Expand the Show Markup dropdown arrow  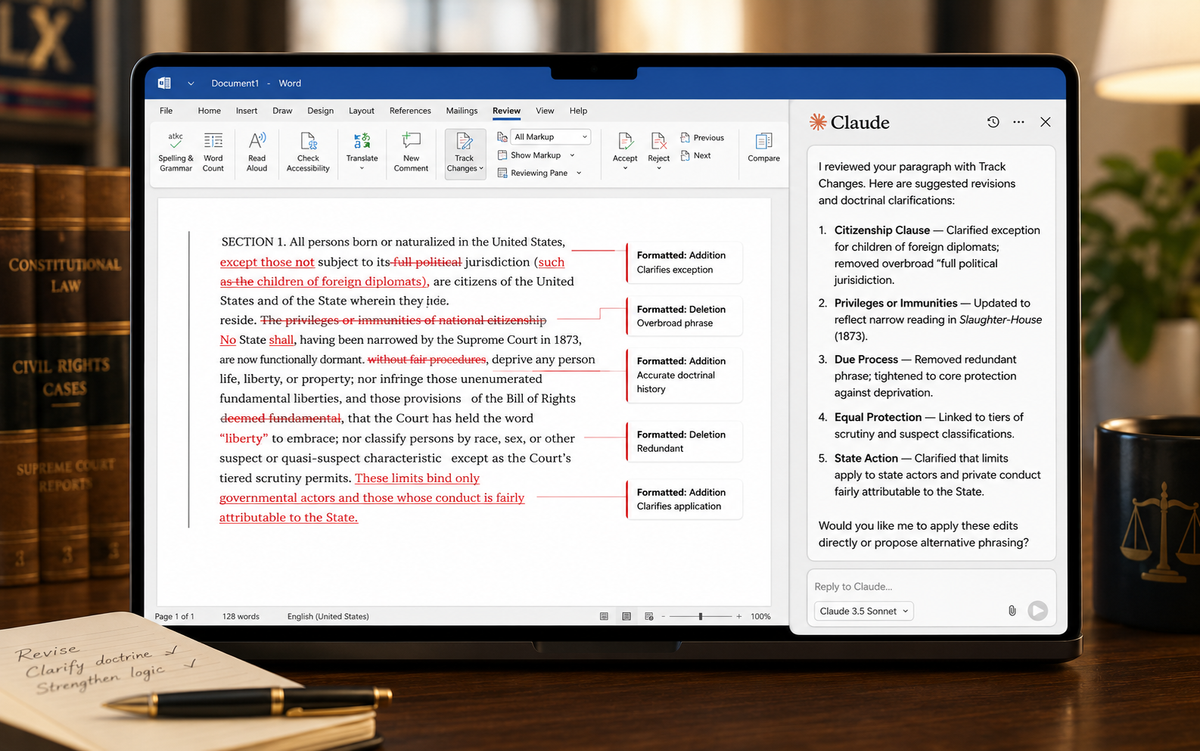coord(572,155)
